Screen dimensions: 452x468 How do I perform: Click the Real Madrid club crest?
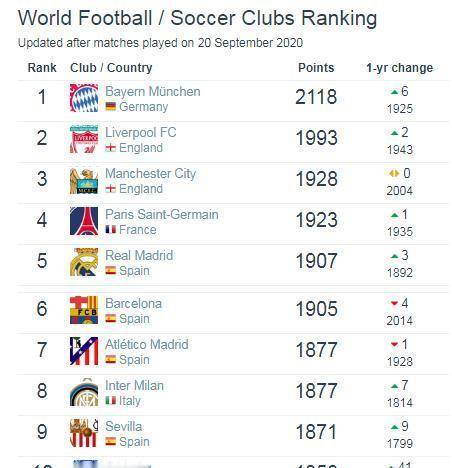click(84, 262)
